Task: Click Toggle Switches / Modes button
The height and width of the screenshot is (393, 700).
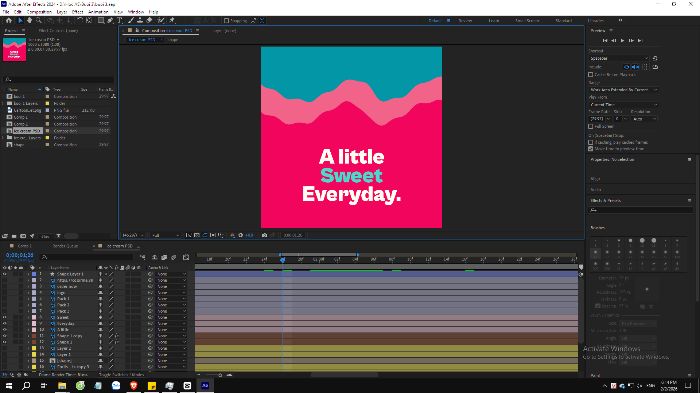Action: 121,375
